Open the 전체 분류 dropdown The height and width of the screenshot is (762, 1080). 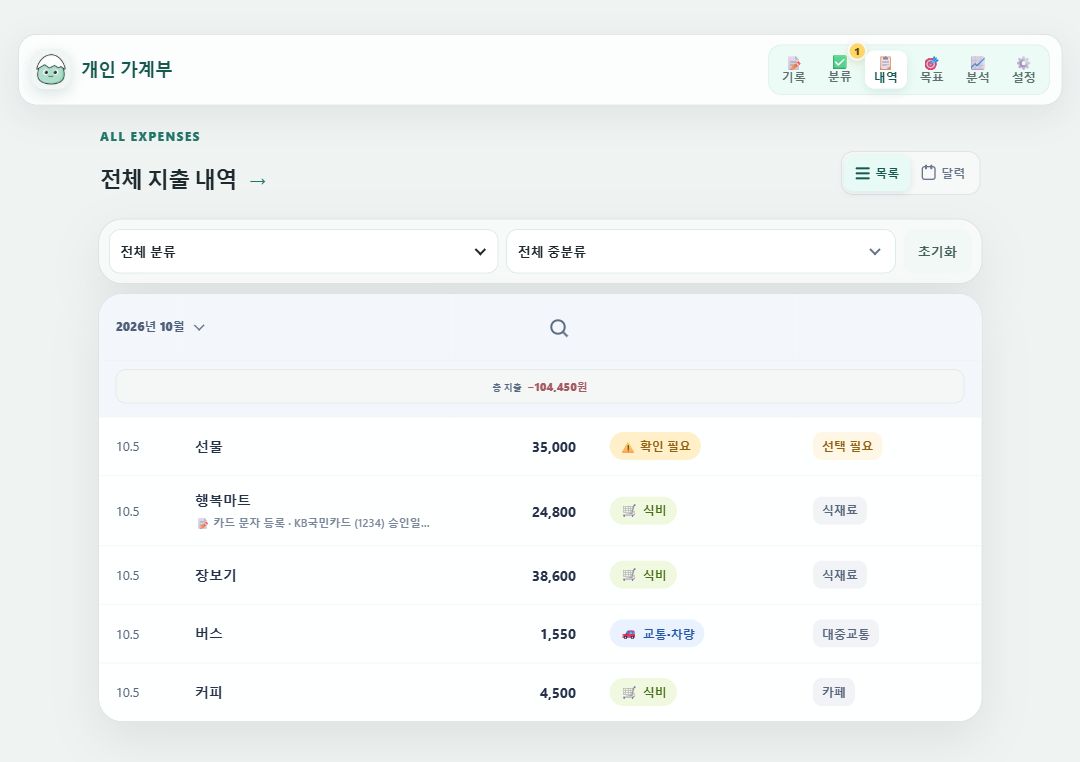[x=303, y=251]
